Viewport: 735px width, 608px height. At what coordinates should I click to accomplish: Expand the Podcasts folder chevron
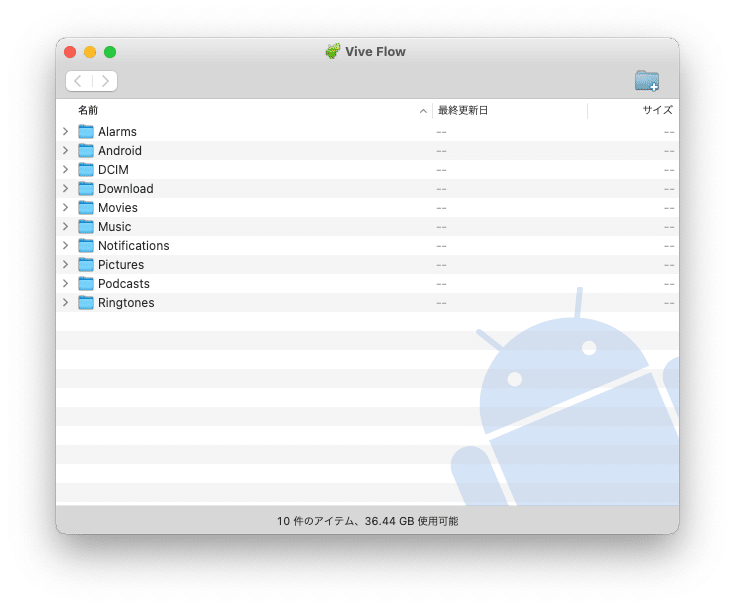pos(66,284)
